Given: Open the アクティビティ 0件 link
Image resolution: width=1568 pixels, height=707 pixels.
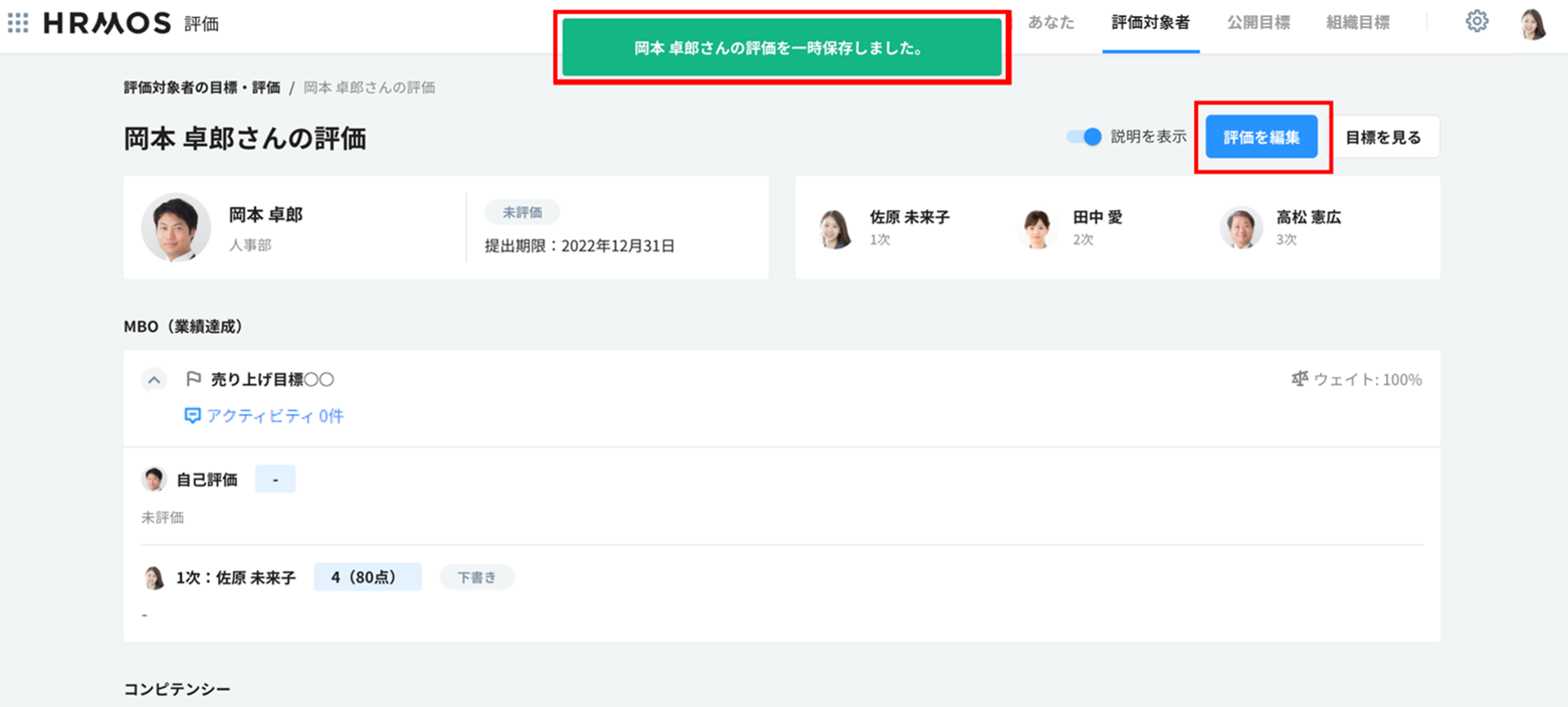Looking at the screenshot, I should [x=274, y=416].
